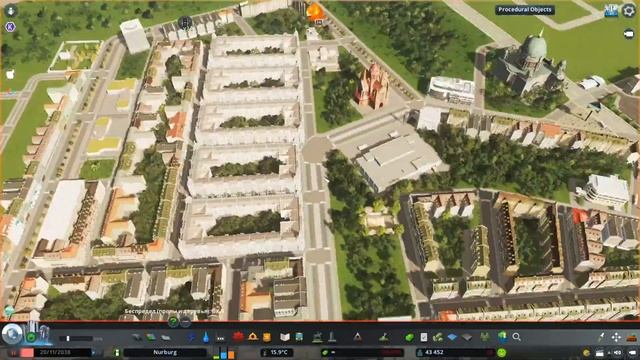
Task: Open the gold cookie icon in the status bar
Action: click(x=586, y=353)
